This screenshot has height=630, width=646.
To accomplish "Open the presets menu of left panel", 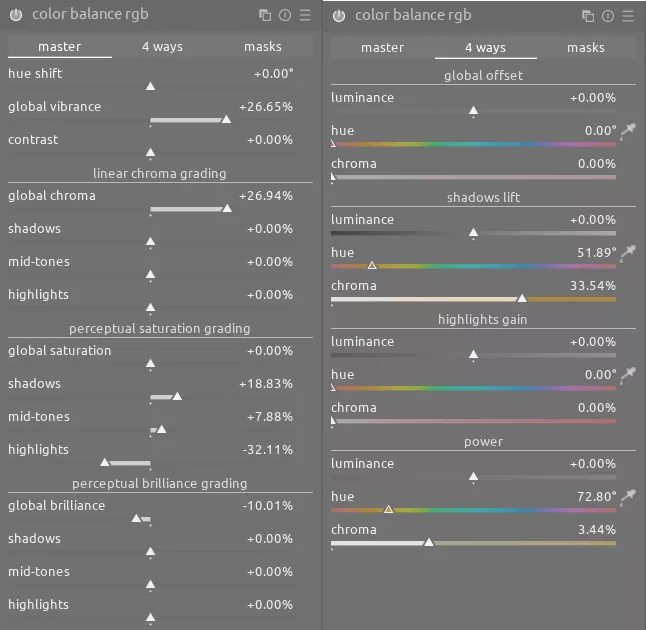I will (x=305, y=16).
